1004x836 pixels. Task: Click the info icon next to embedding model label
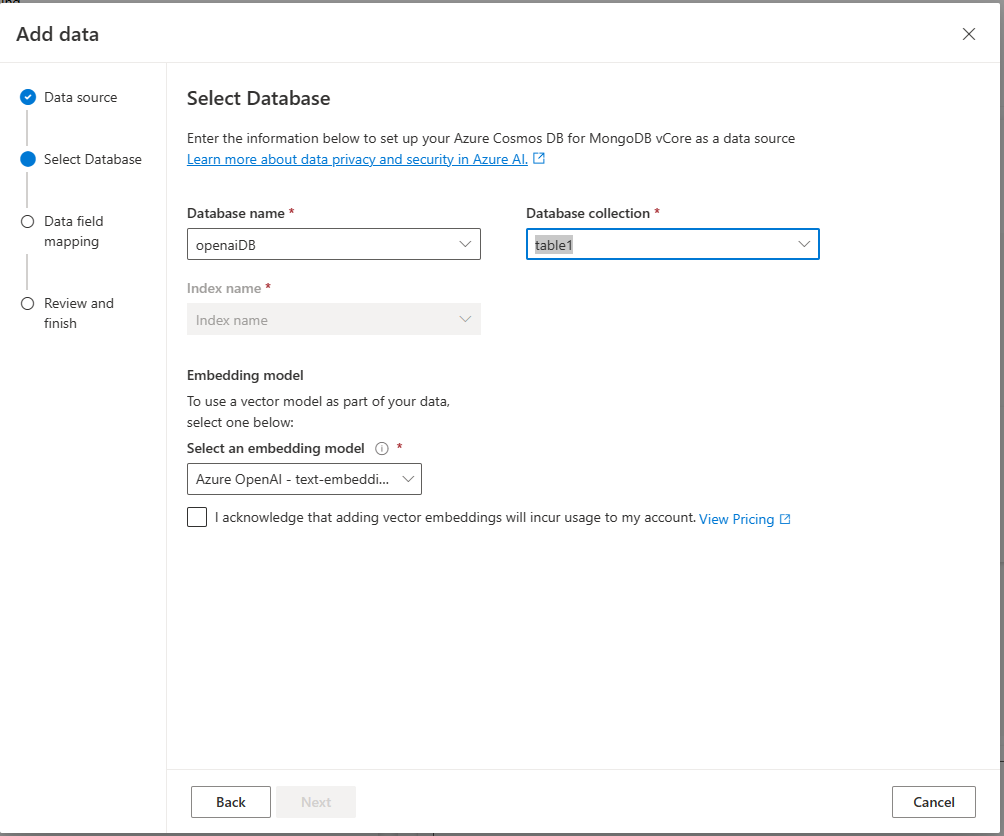click(x=381, y=448)
